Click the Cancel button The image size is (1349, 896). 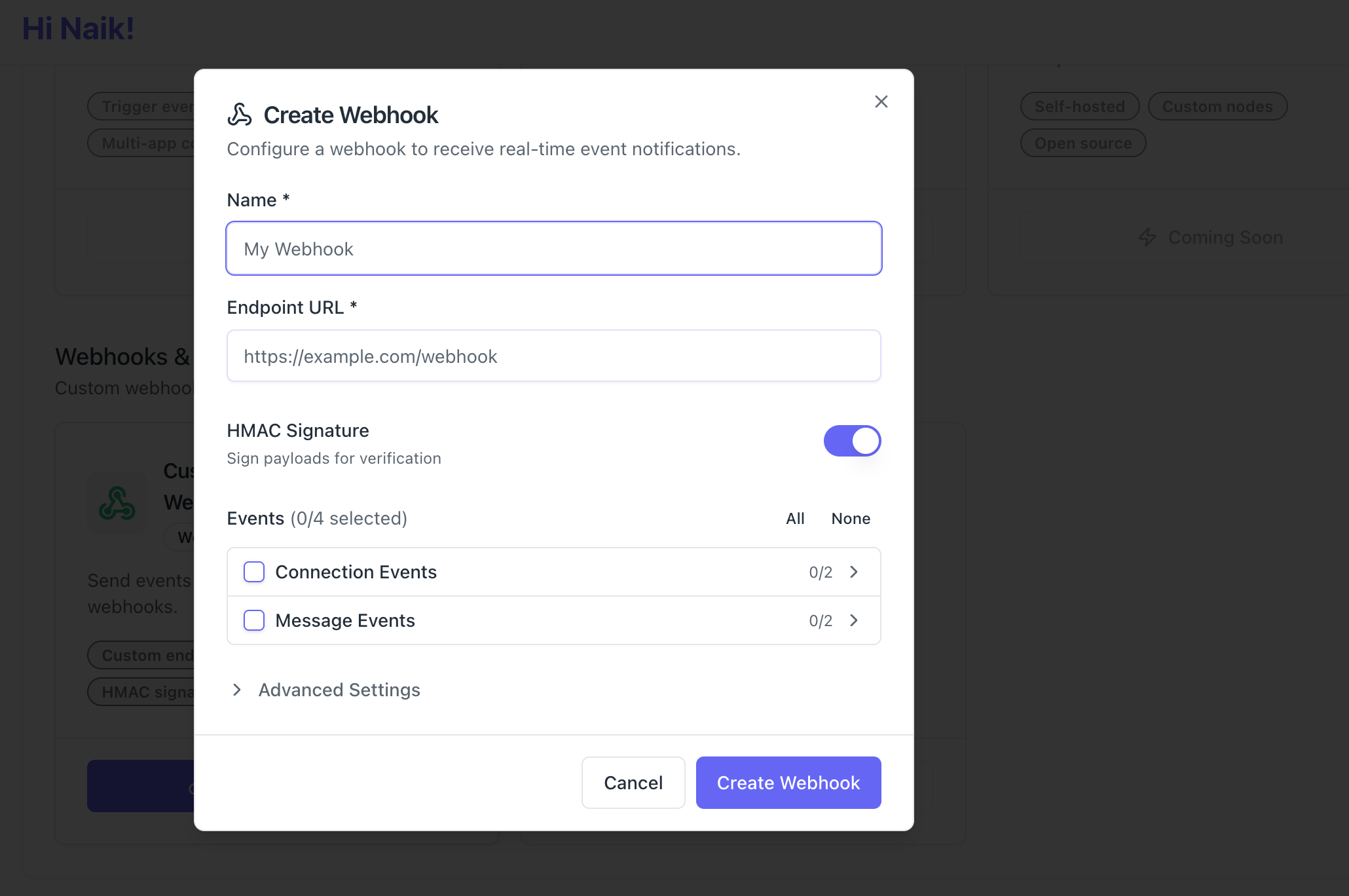633,783
